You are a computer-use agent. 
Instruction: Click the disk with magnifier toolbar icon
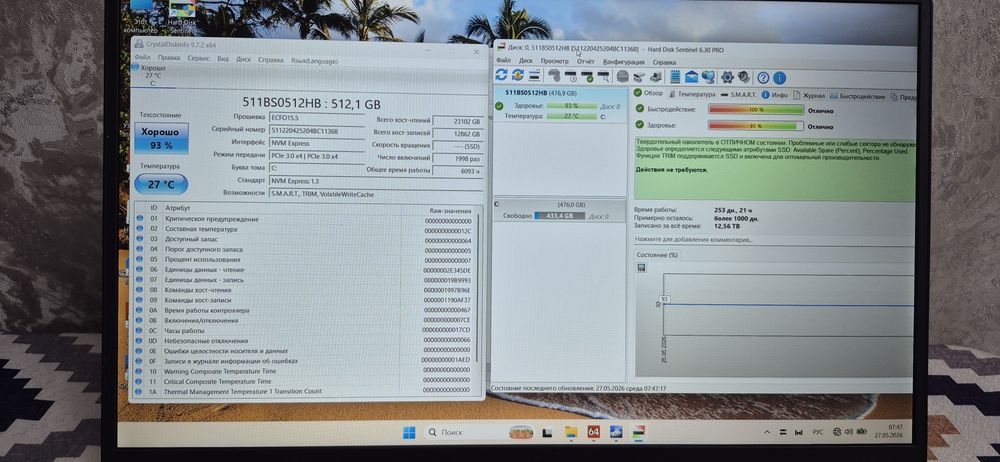tap(603, 77)
